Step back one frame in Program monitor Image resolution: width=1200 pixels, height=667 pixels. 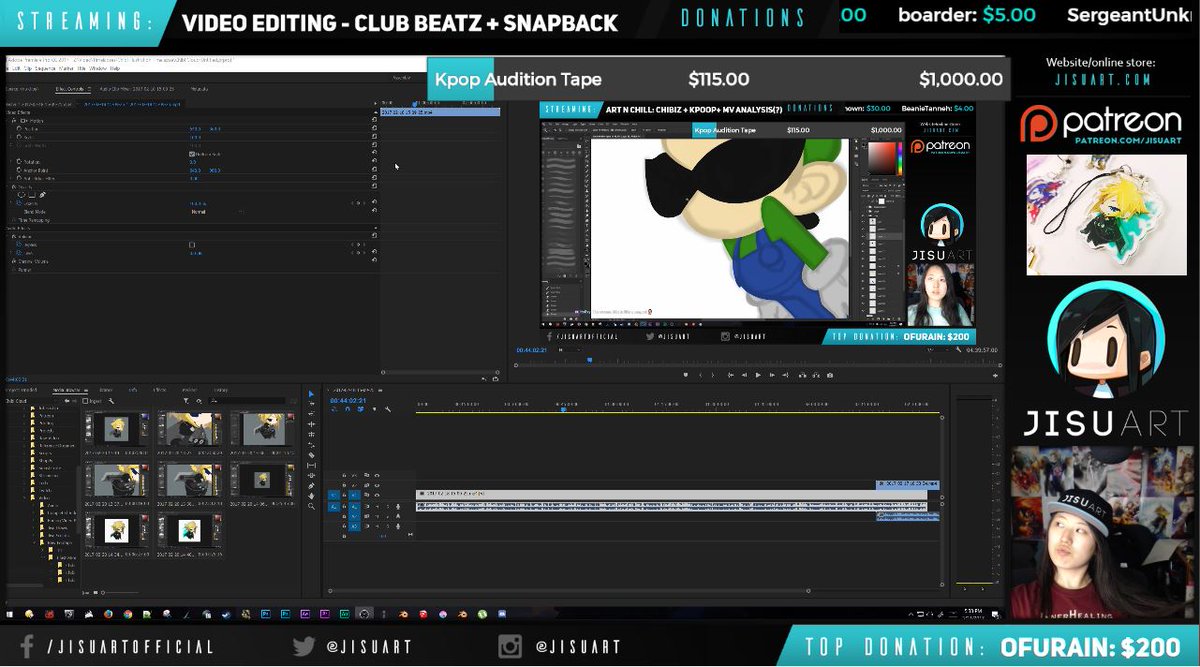(744, 375)
